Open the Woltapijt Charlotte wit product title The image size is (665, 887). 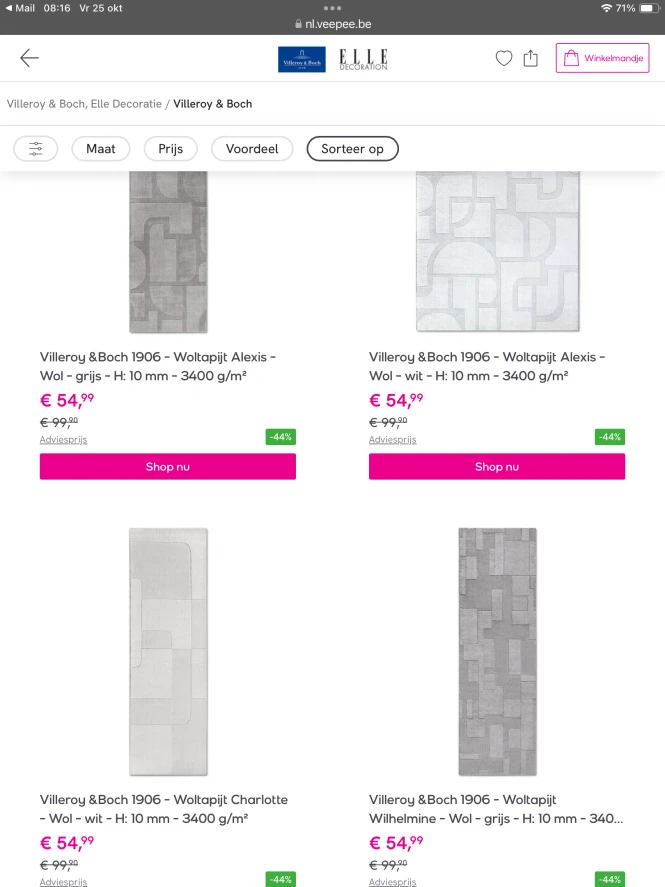[164, 808]
